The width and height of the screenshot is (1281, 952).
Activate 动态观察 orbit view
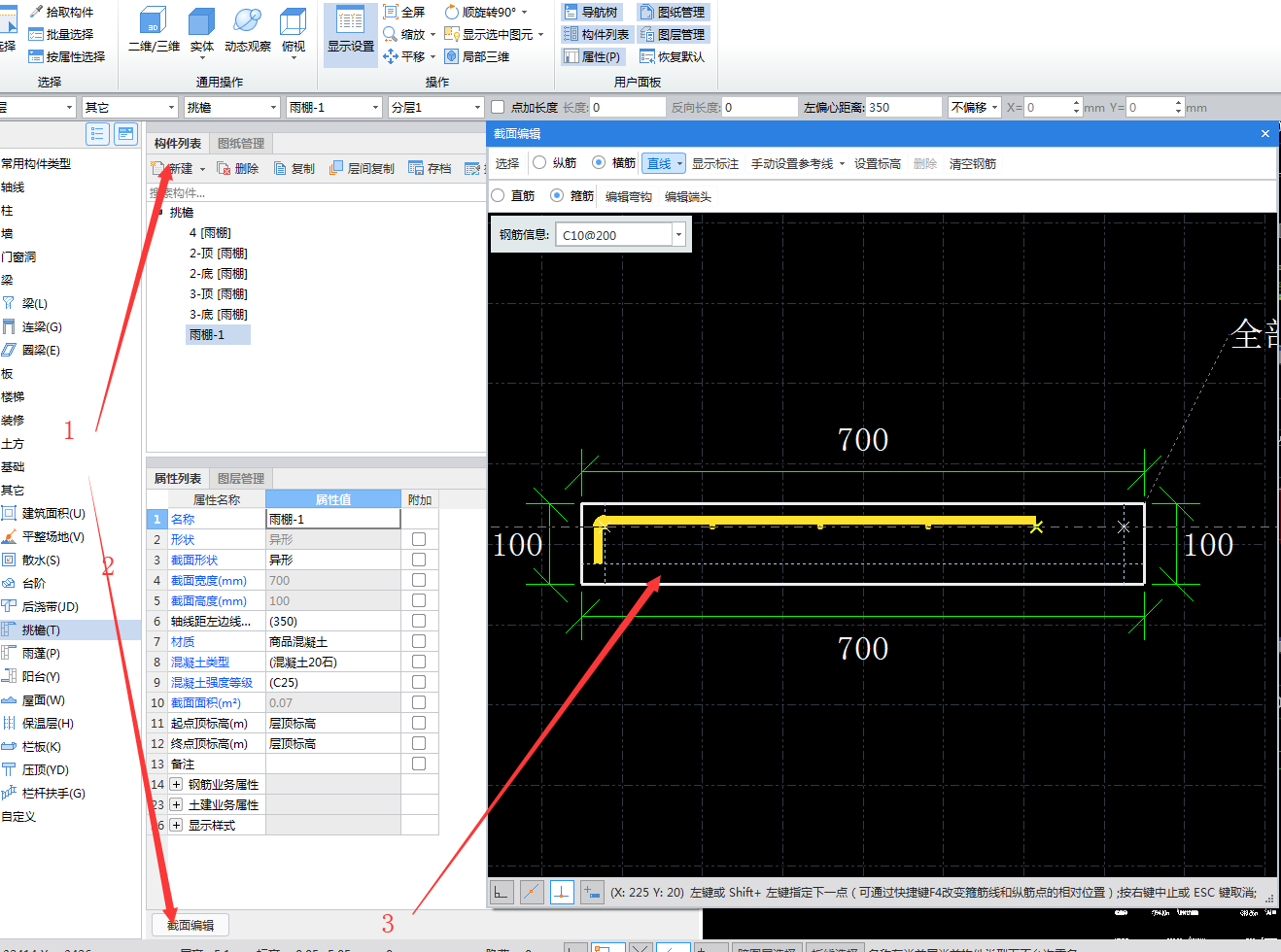coord(248,31)
